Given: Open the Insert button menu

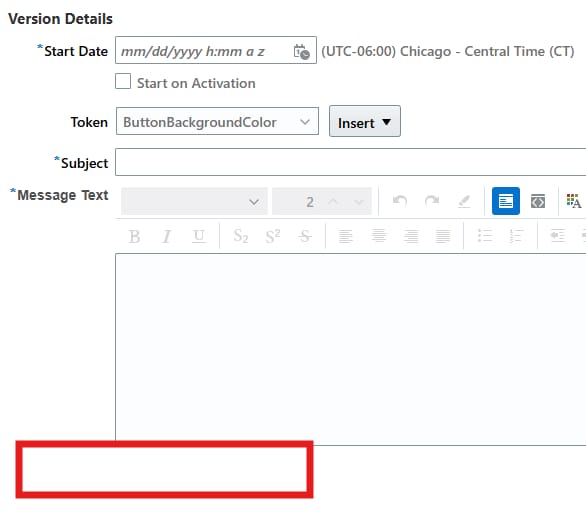Looking at the screenshot, I should tap(365, 121).
